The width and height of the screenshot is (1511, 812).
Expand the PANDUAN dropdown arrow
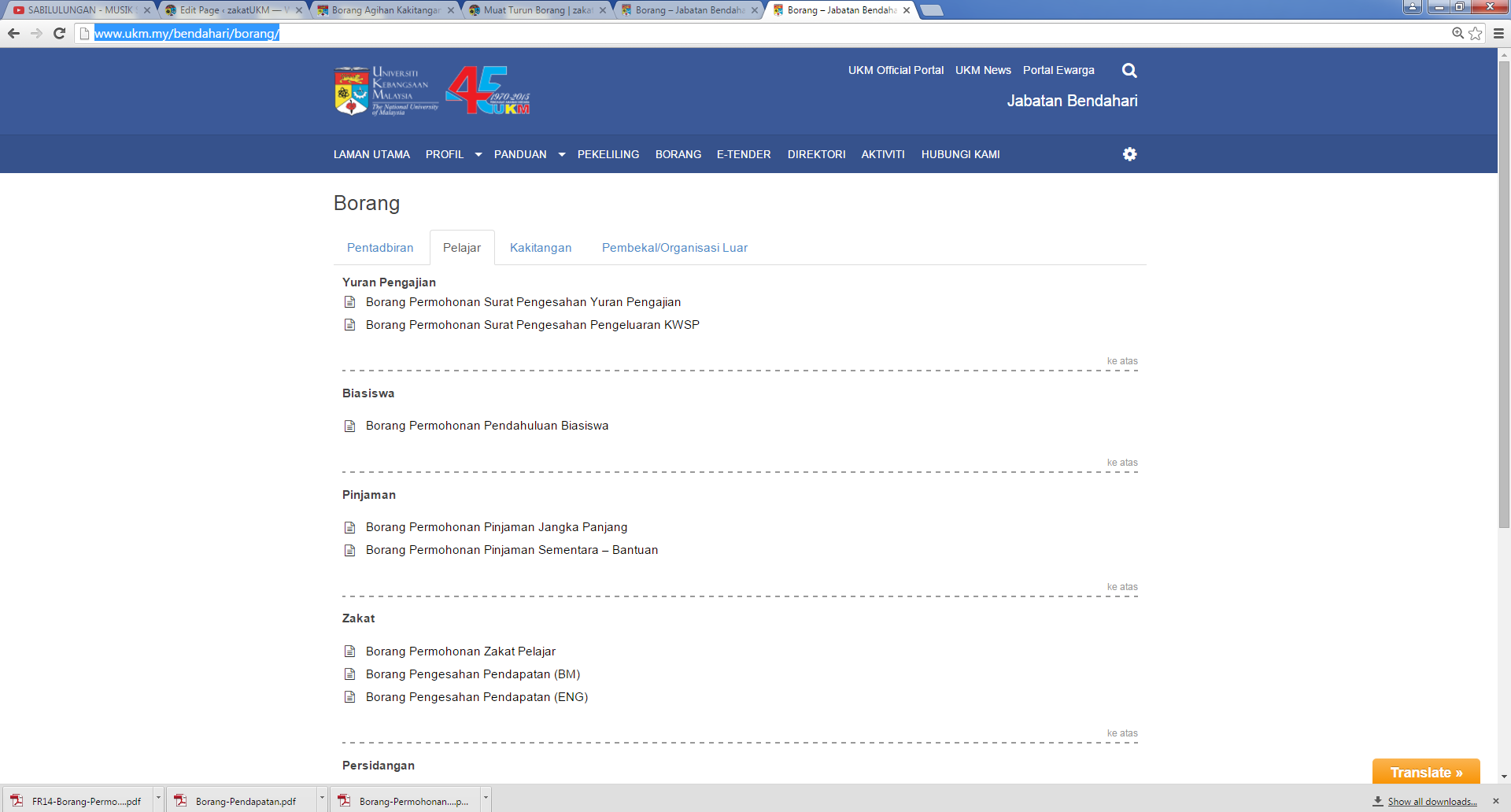[x=561, y=155]
